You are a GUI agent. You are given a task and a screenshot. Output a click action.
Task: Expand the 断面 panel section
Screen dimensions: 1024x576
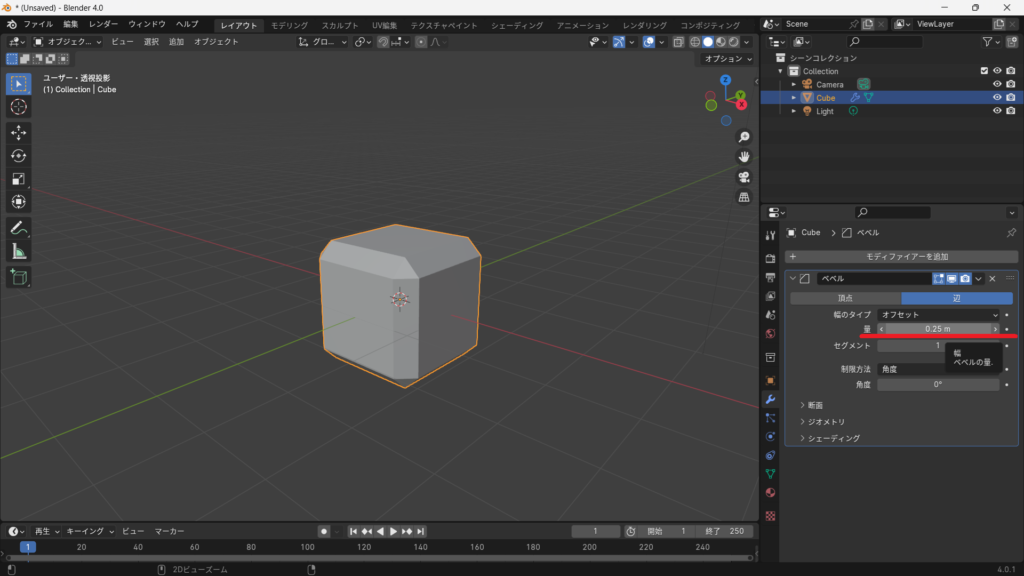click(815, 405)
